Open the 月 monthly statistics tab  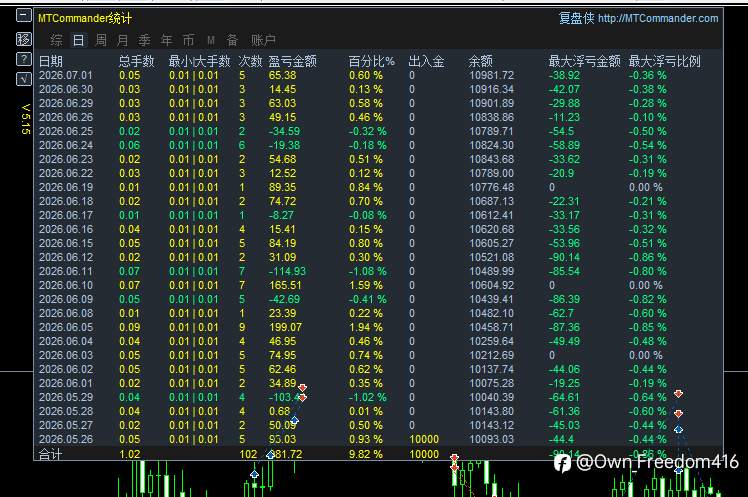click(x=123, y=40)
